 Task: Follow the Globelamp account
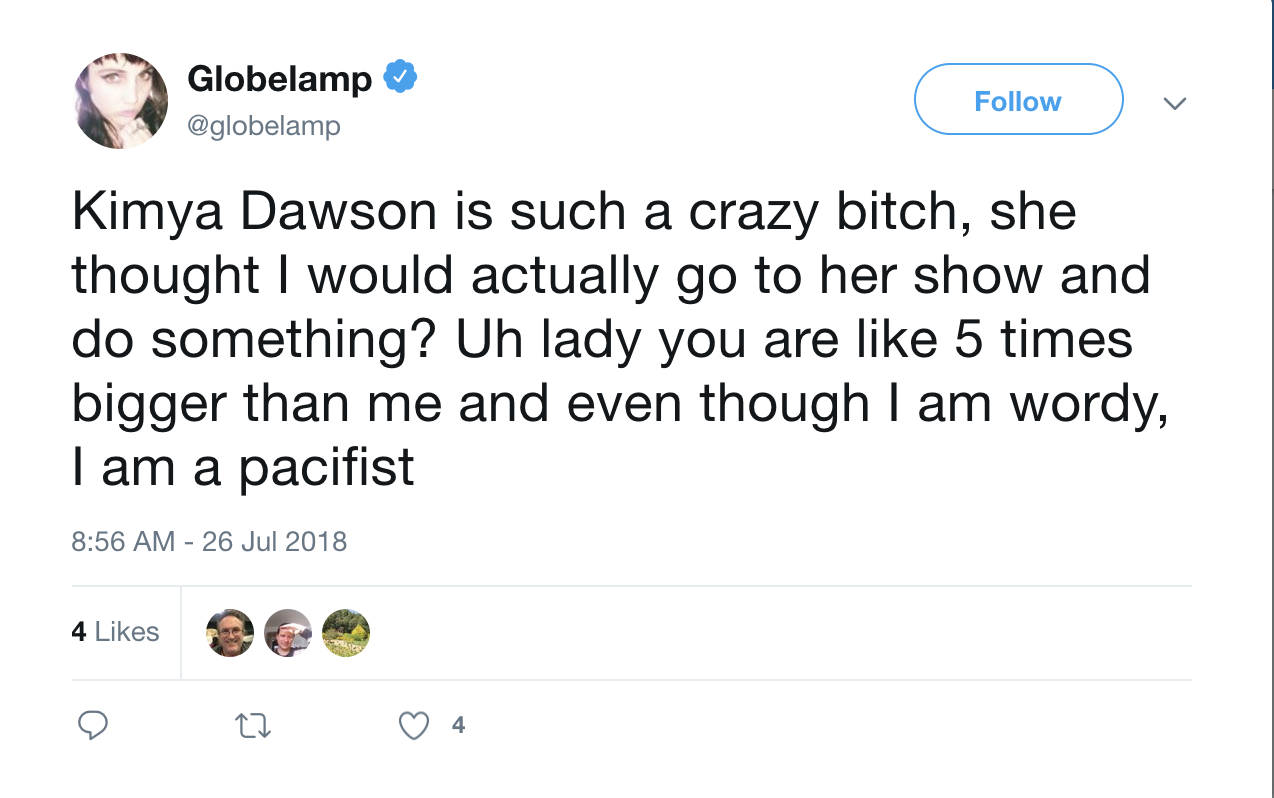(1018, 99)
